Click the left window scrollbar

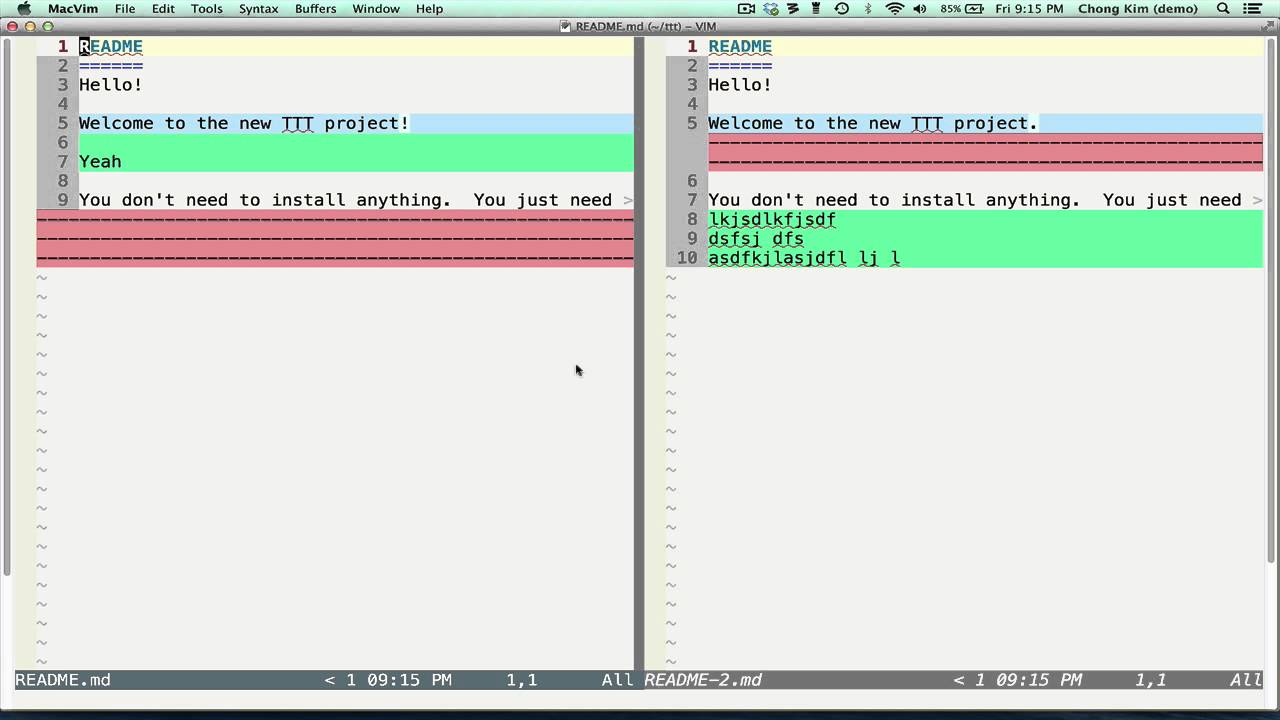point(6,306)
